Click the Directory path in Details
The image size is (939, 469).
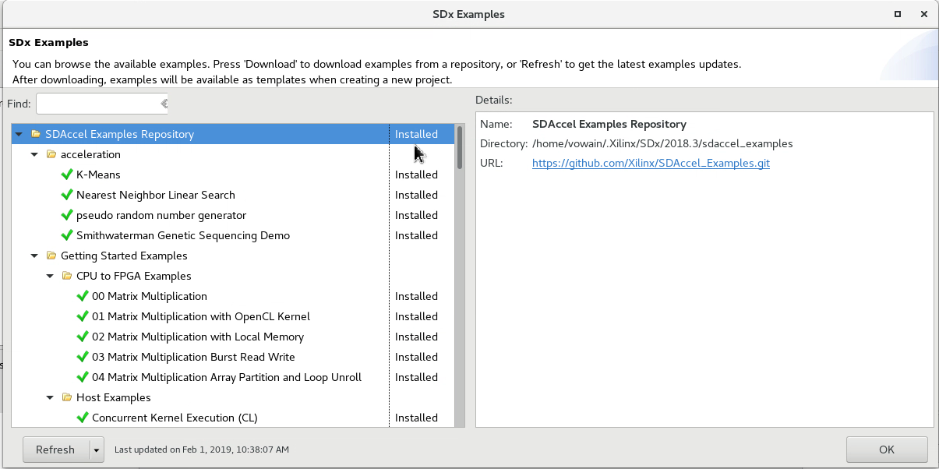tap(662, 144)
